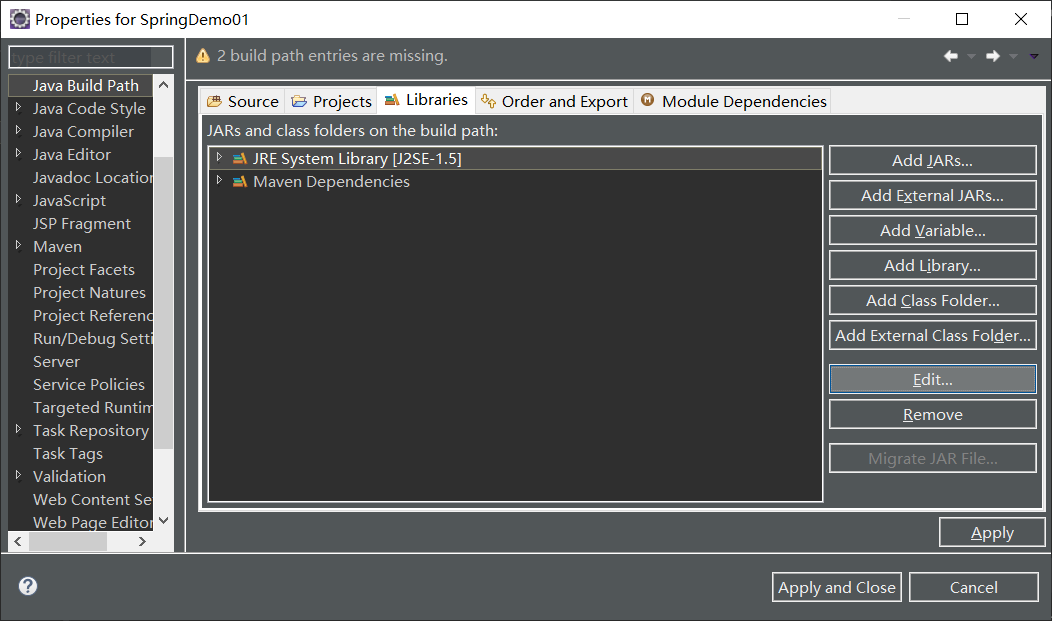This screenshot has width=1052, height=621.
Task: Click Add External Class Folder... button
Action: tap(933, 335)
